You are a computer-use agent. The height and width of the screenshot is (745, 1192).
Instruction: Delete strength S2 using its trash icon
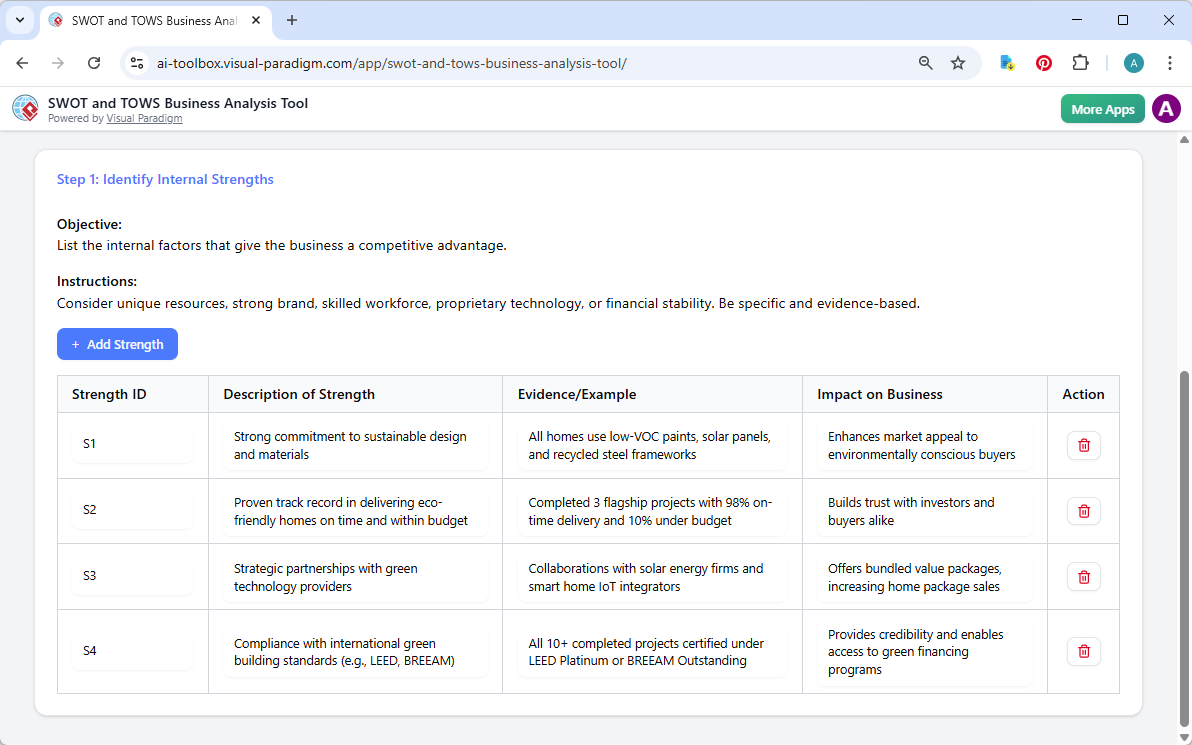tap(1083, 510)
